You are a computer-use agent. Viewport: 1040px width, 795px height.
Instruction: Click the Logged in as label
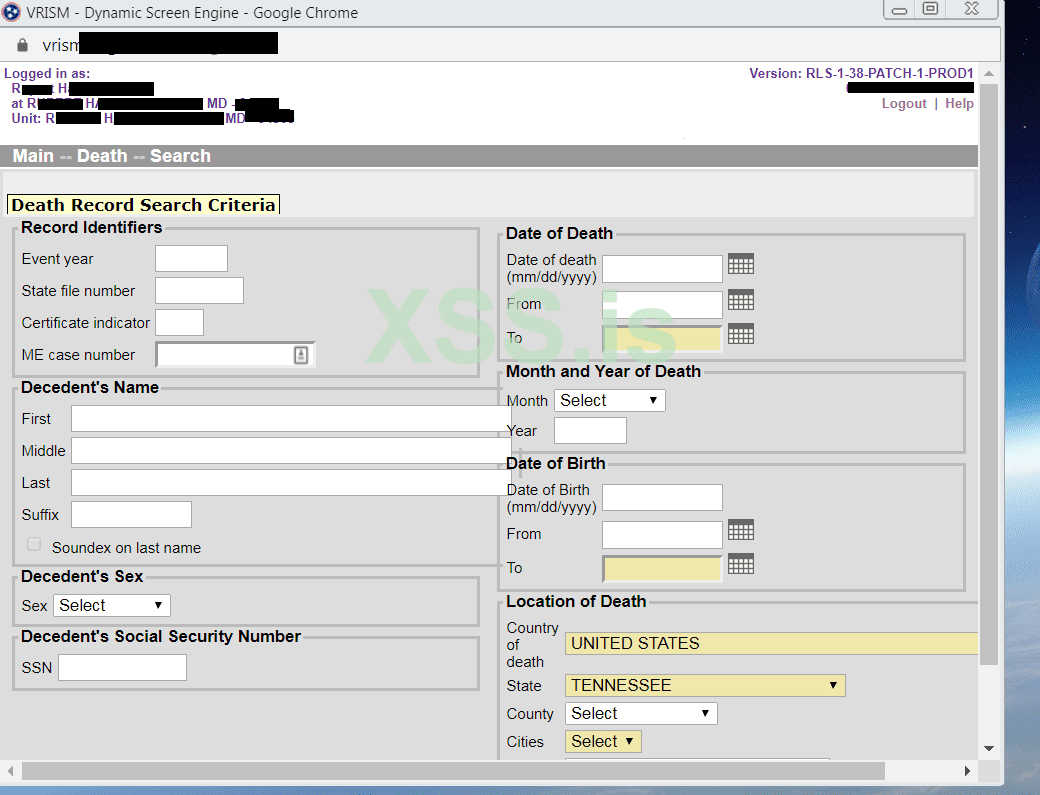point(47,73)
